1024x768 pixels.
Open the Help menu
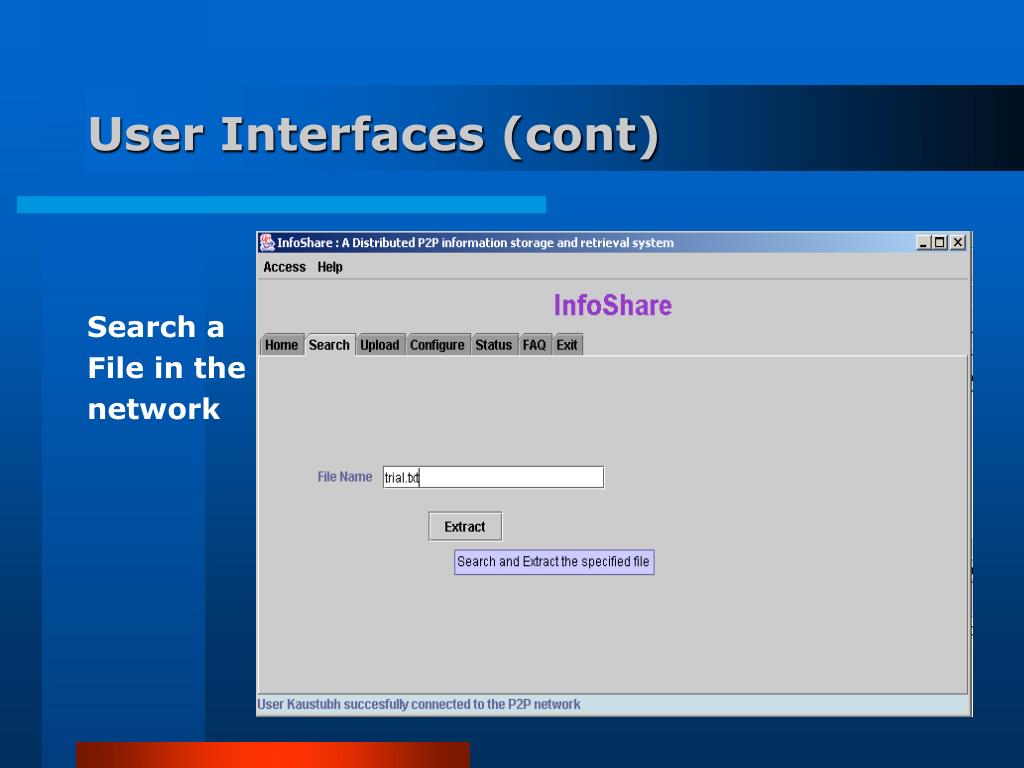330,267
